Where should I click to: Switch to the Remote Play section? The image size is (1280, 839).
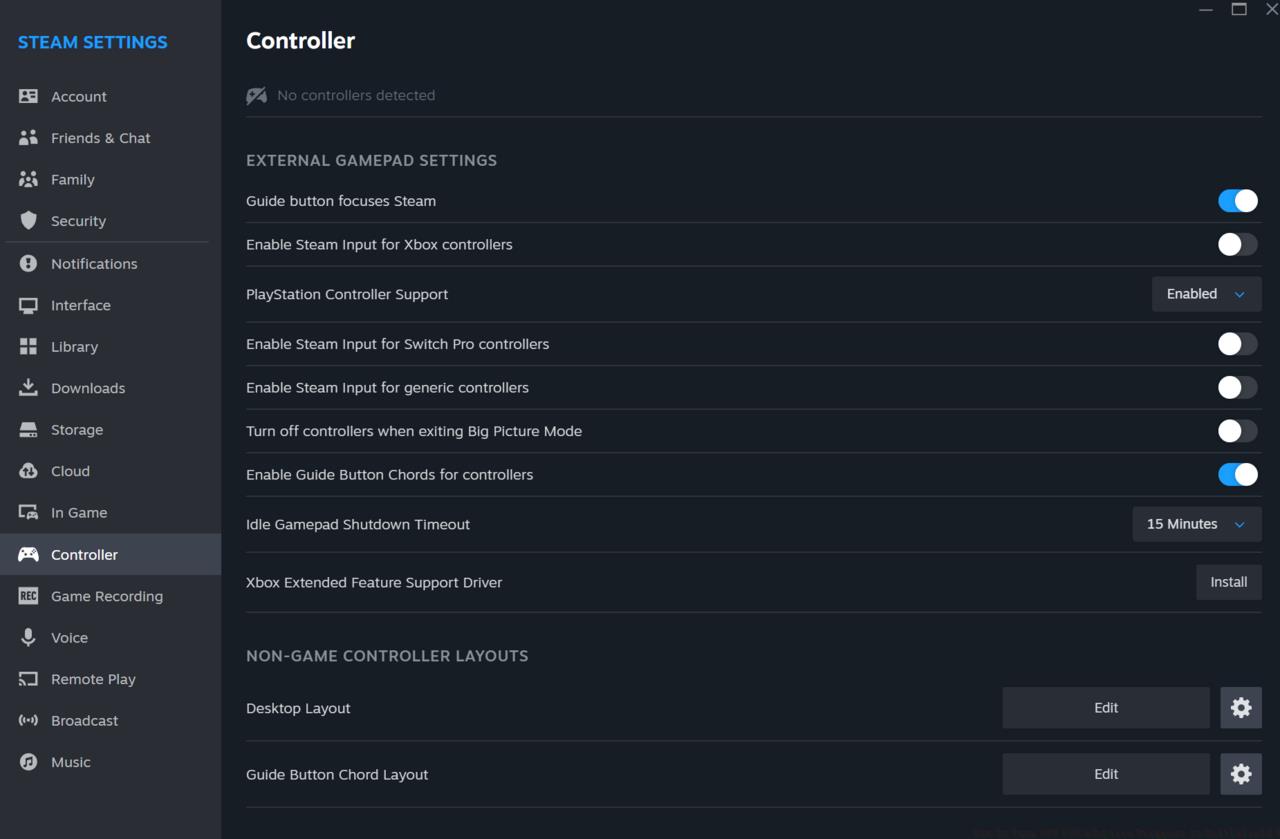[93, 679]
